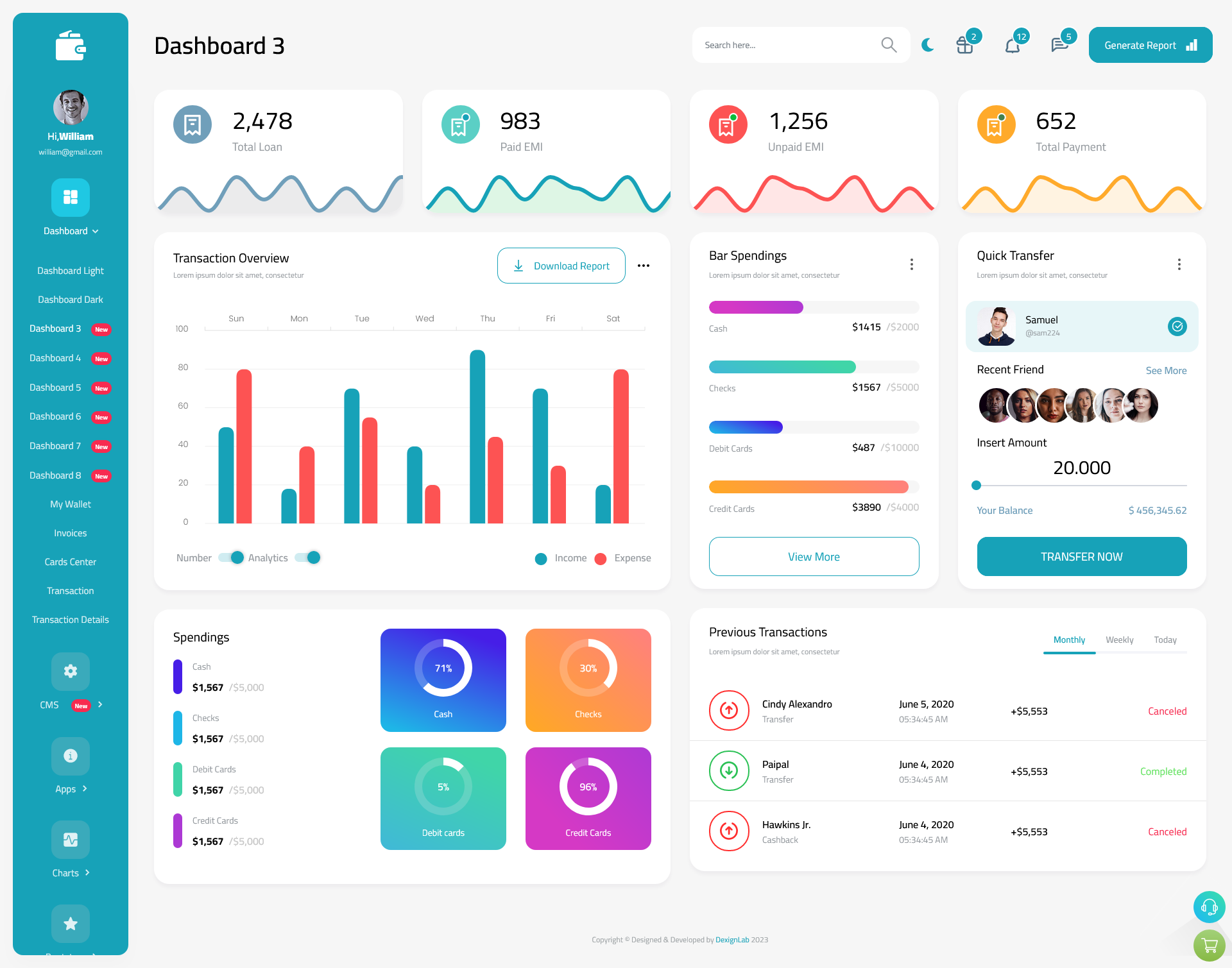Click the Download Report button
This screenshot has width=1232, height=968.
coord(561,265)
